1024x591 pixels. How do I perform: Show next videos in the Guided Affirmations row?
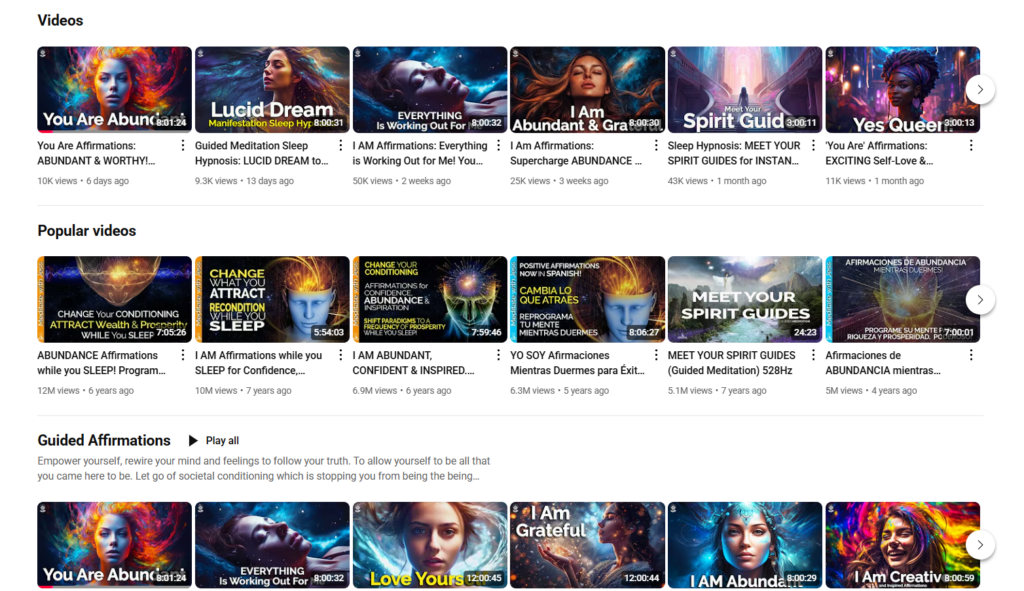(x=980, y=545)
